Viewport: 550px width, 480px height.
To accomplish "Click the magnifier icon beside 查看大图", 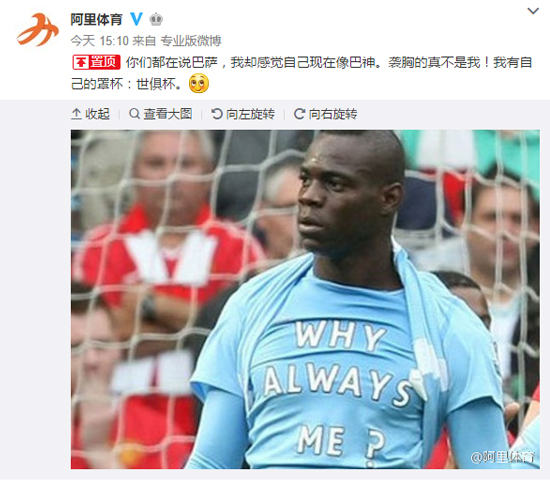I will (134, 114).
